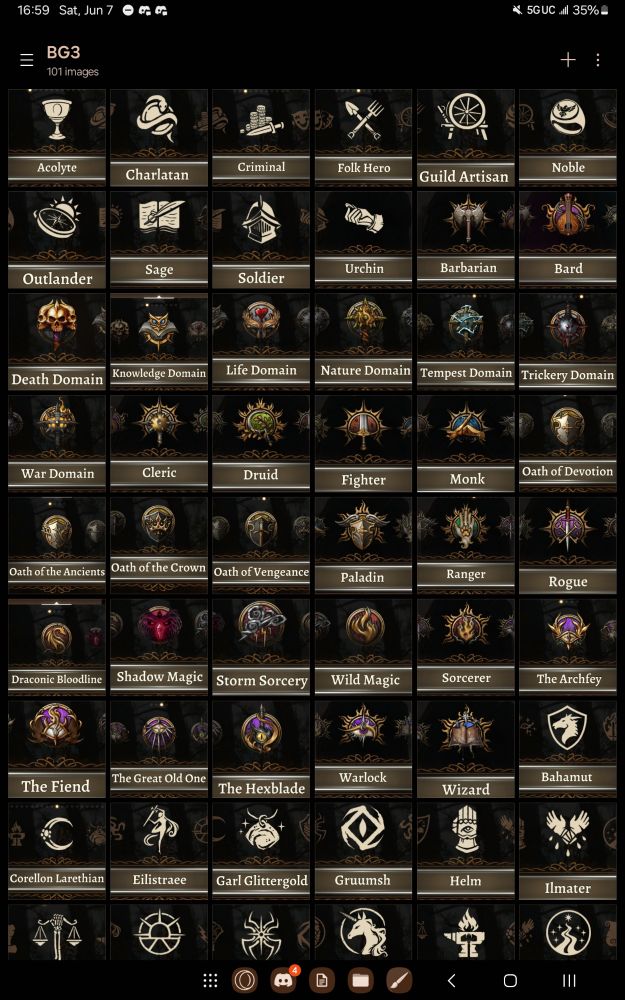The width and height of the screenshot is (625, 1000).
Task: Select the Shadow Magic thumbnail
Action: (x=159, y=648)
